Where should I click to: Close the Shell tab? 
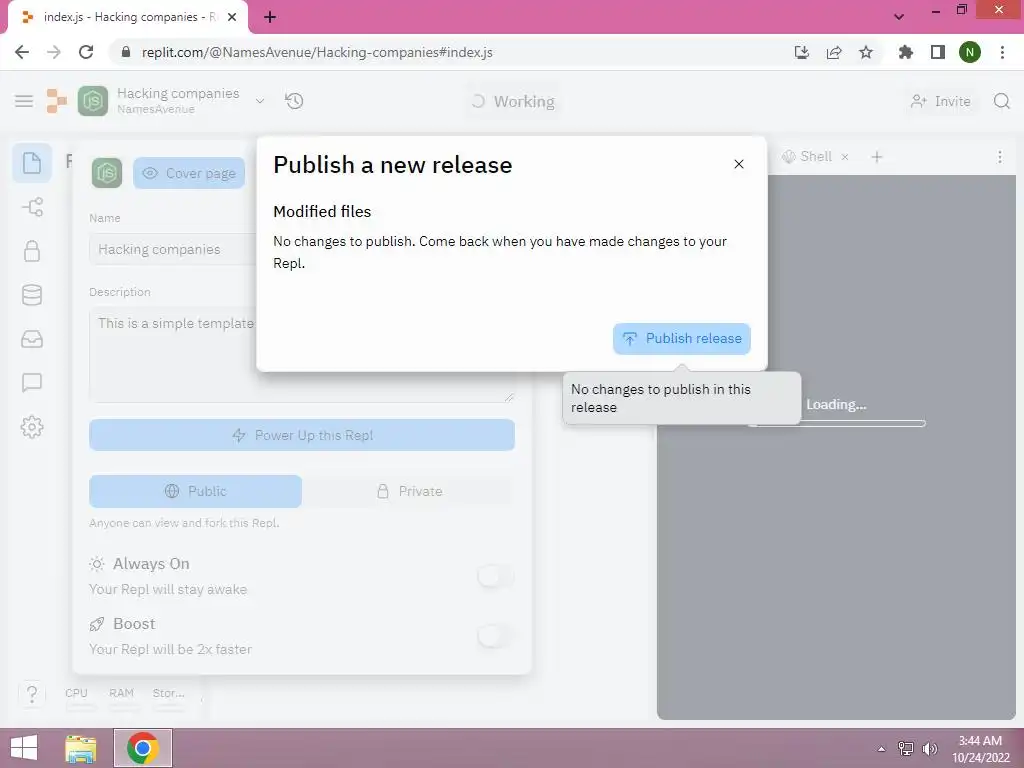coord(844,157)
